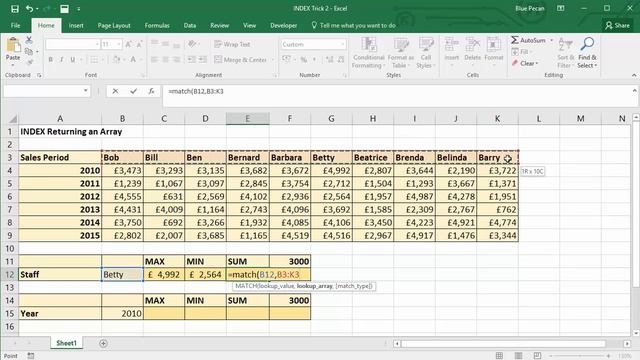This screenshot has height=360, width=640.
Task: Click the Copy icon in Clipboard group
Action: (29, 51)
